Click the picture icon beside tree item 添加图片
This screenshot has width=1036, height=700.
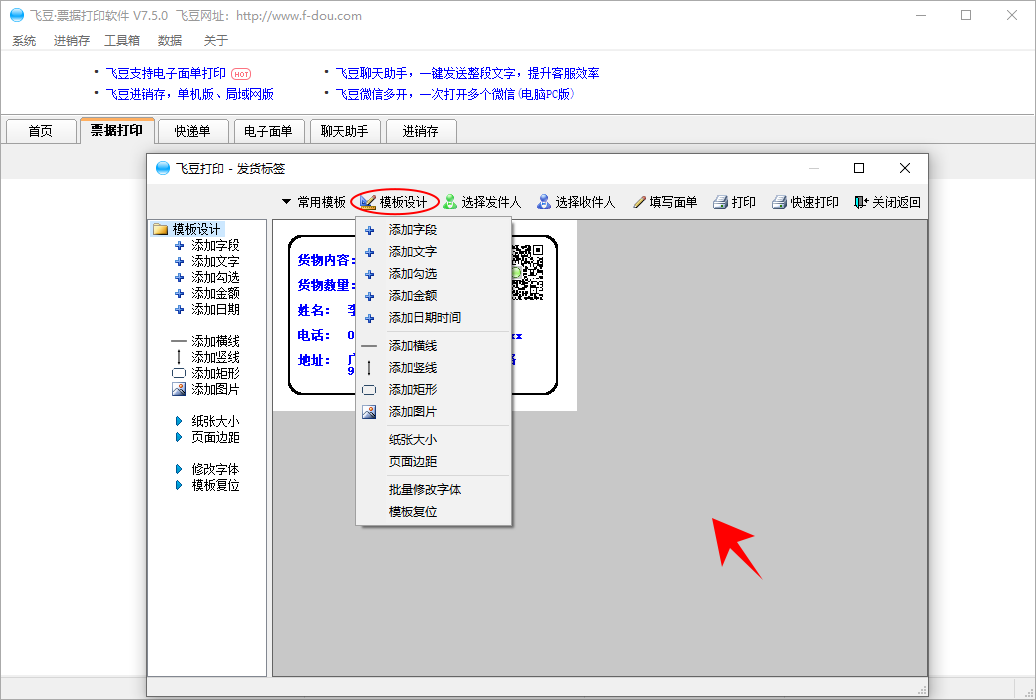point(179,389)
